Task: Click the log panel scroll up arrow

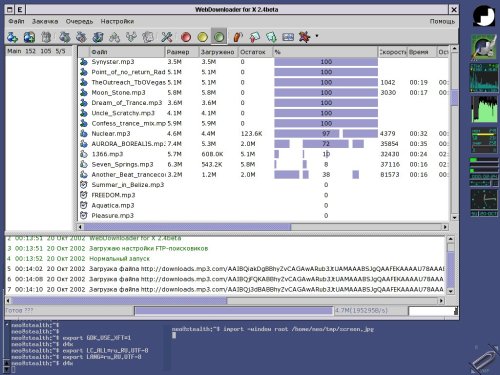Action: (450, 239)
